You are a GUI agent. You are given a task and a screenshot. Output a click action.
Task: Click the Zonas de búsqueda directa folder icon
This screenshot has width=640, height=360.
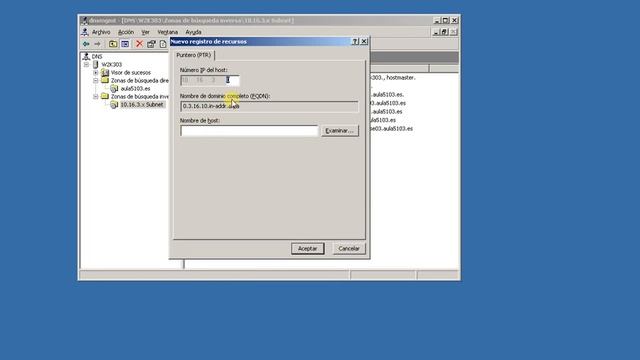[105, 80]
